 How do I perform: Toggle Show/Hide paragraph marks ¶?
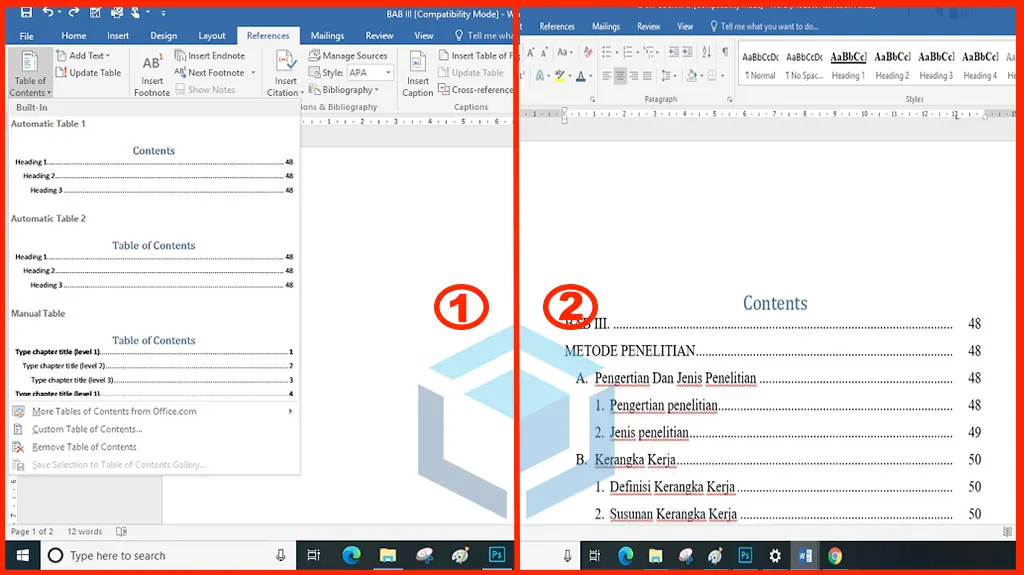click(725, 52)
